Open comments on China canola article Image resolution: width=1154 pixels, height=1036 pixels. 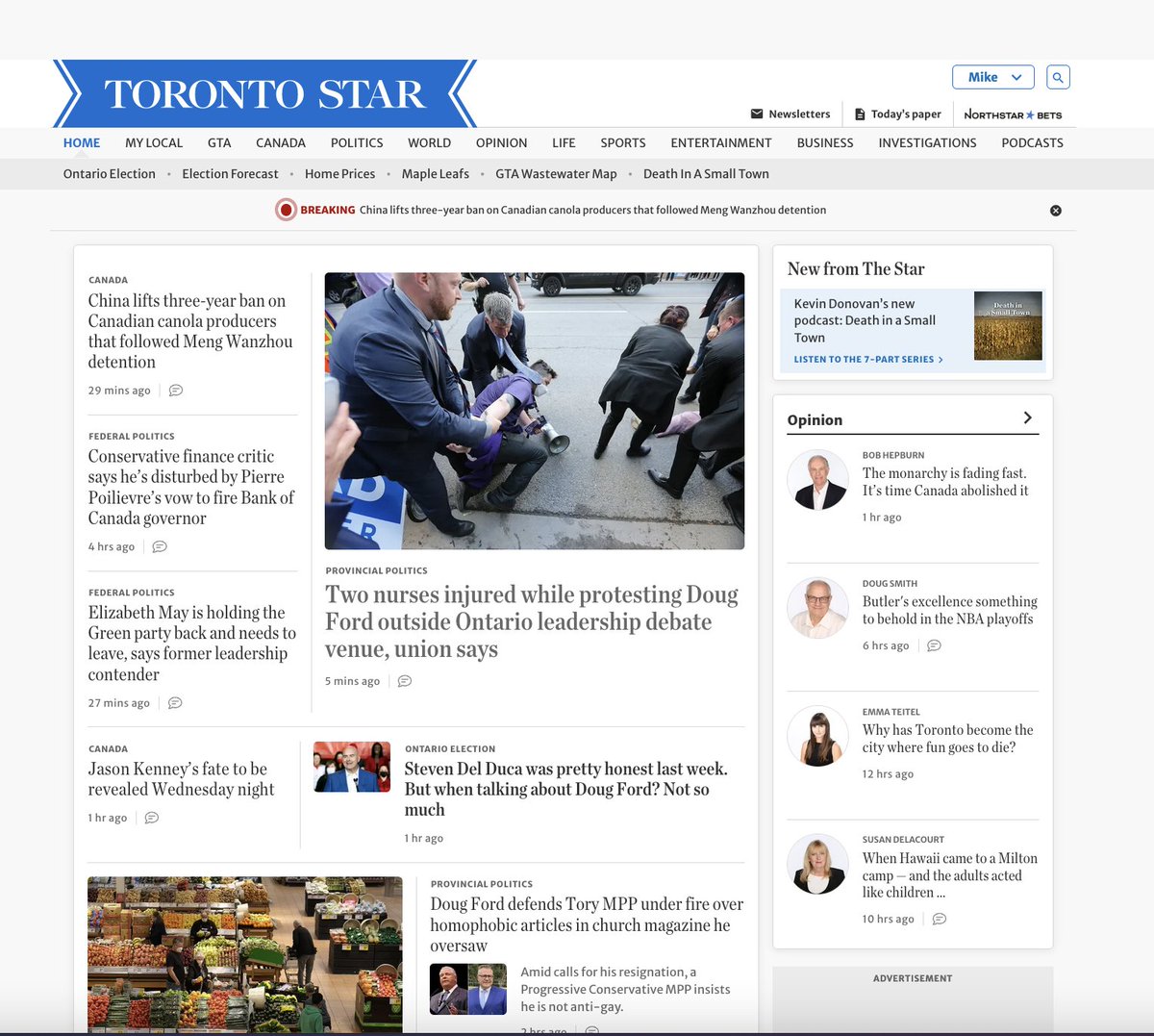176,391
